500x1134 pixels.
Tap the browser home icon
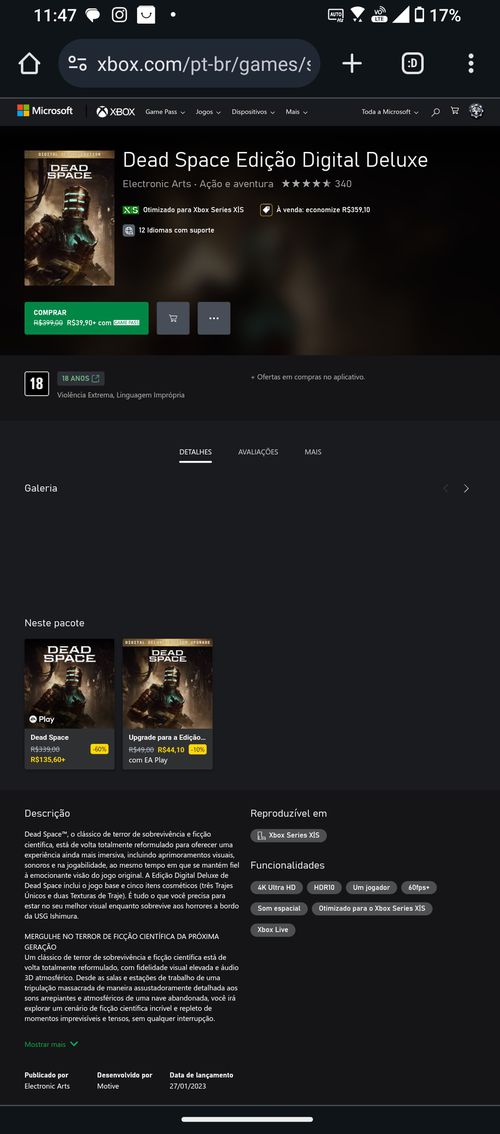29,64
